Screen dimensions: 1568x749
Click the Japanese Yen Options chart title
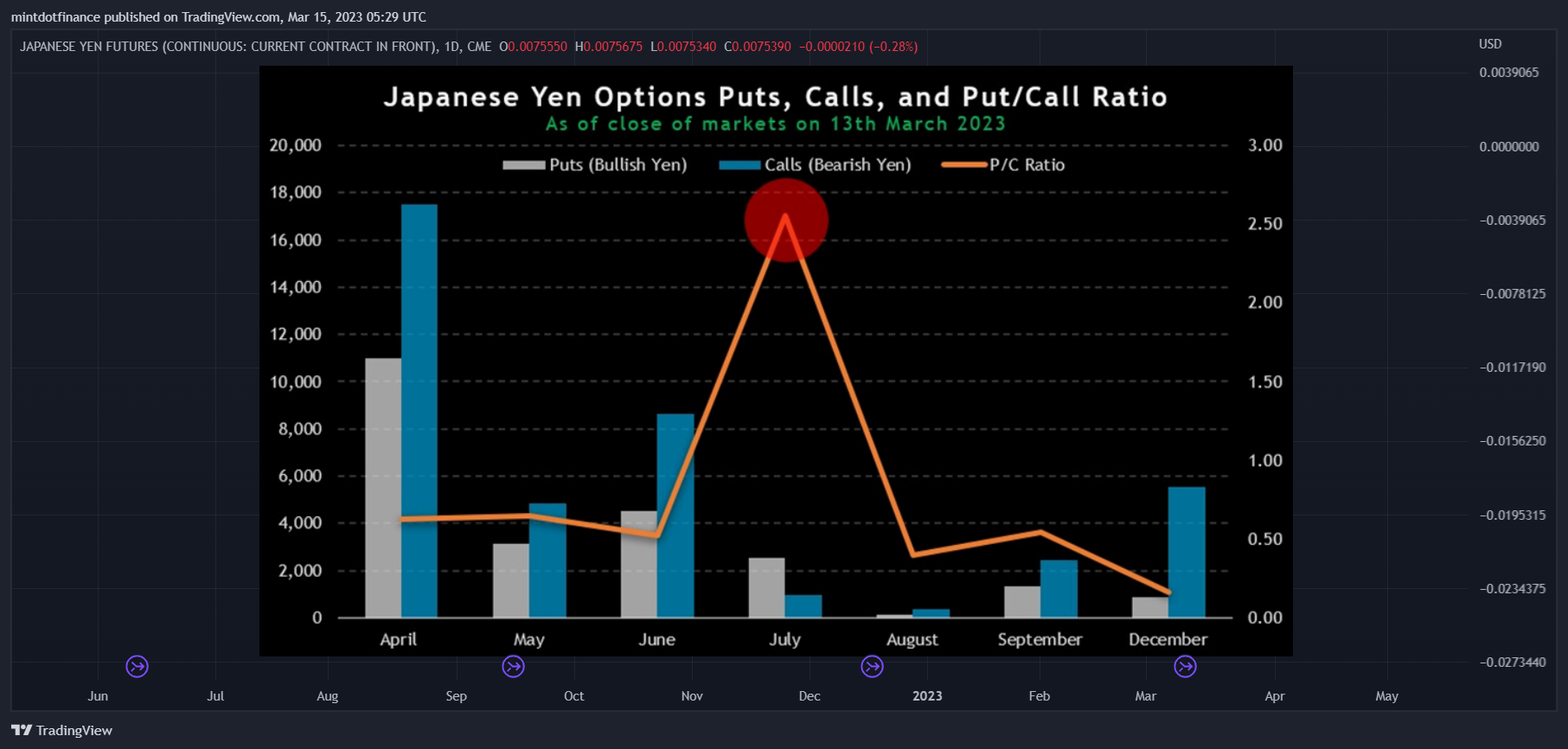click(x=775, y=97)
